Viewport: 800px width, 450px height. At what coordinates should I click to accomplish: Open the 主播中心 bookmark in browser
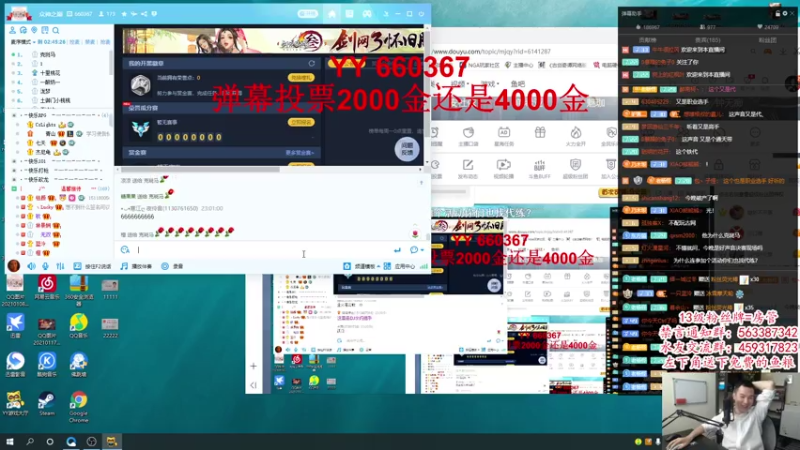pos(519,65)
